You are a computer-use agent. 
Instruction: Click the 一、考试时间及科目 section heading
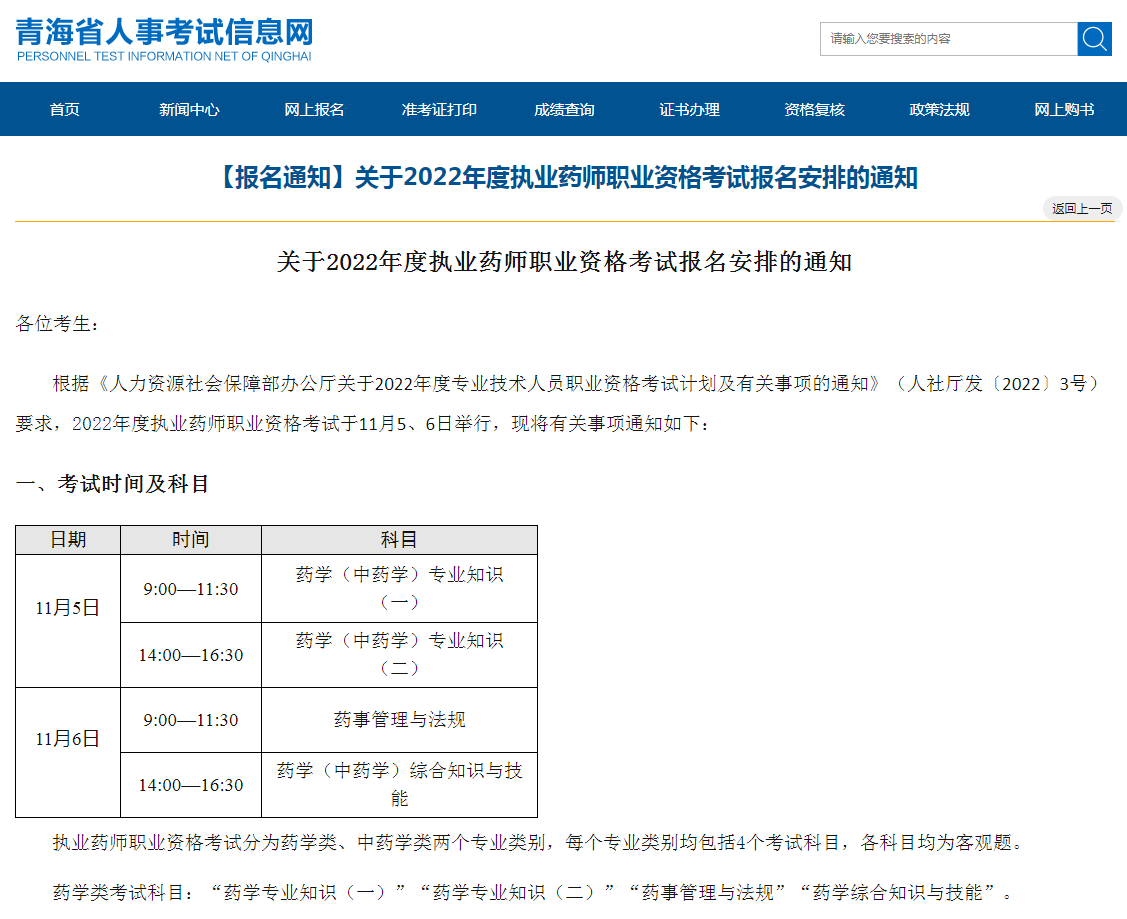[x=112, y=484]
